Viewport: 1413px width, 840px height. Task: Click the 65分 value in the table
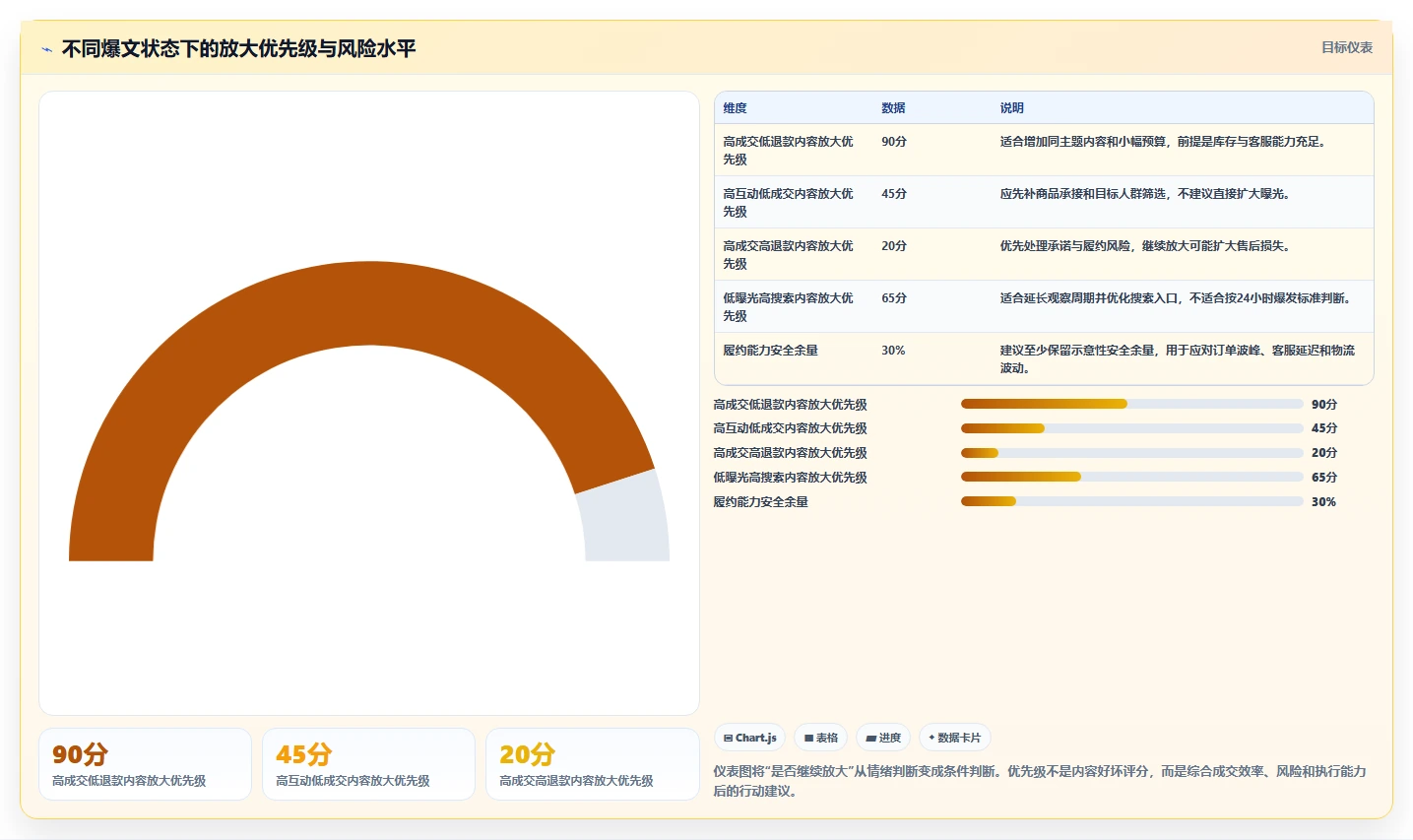coord(894,298)
